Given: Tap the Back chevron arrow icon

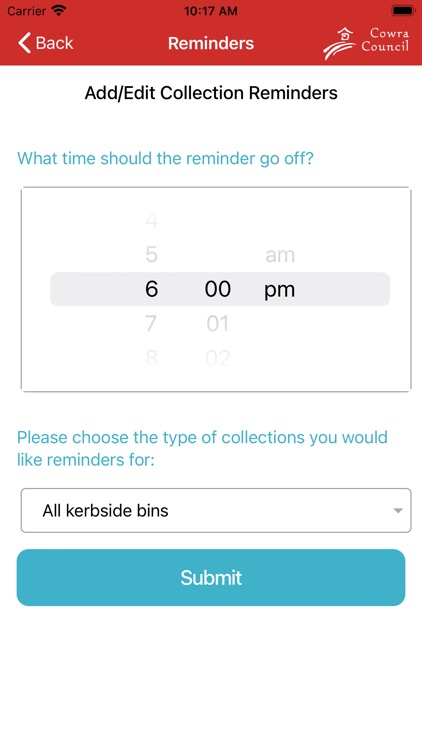Looking at the screenshot, I should coord(24,43).
